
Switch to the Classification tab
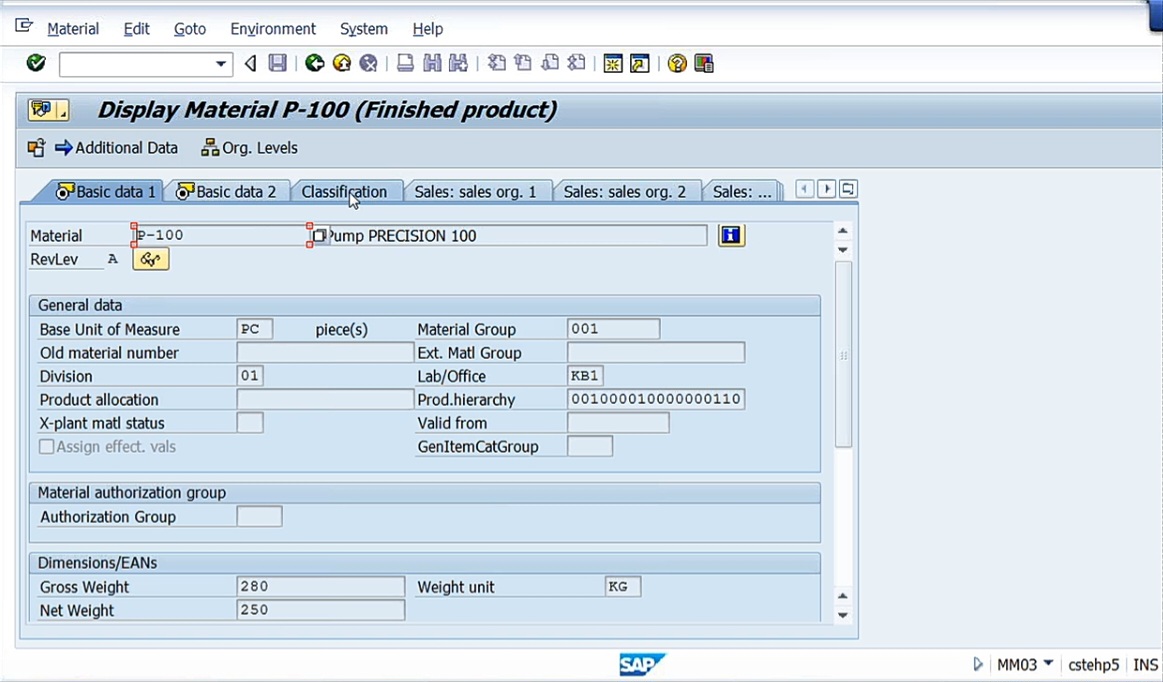[344, 191]
